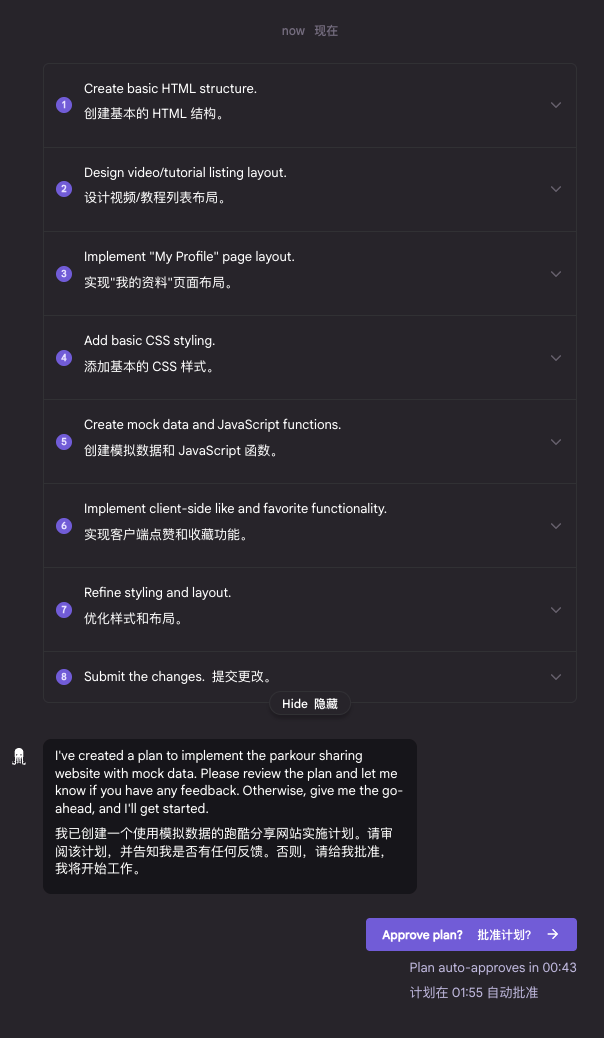Click the step 7 number badge
The width and height of the screenshot is (604, 1038).
click(64, 609)
